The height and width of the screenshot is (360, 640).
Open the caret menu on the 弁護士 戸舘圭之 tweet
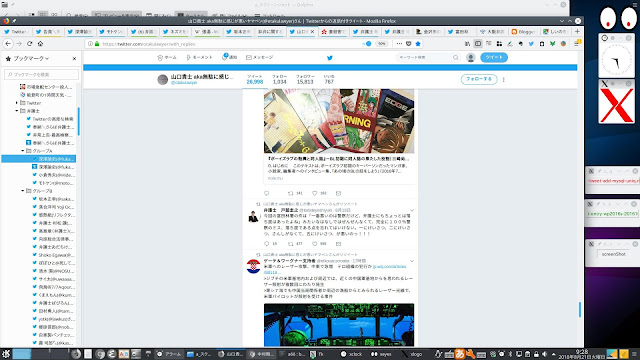click(x=412, y=210)
